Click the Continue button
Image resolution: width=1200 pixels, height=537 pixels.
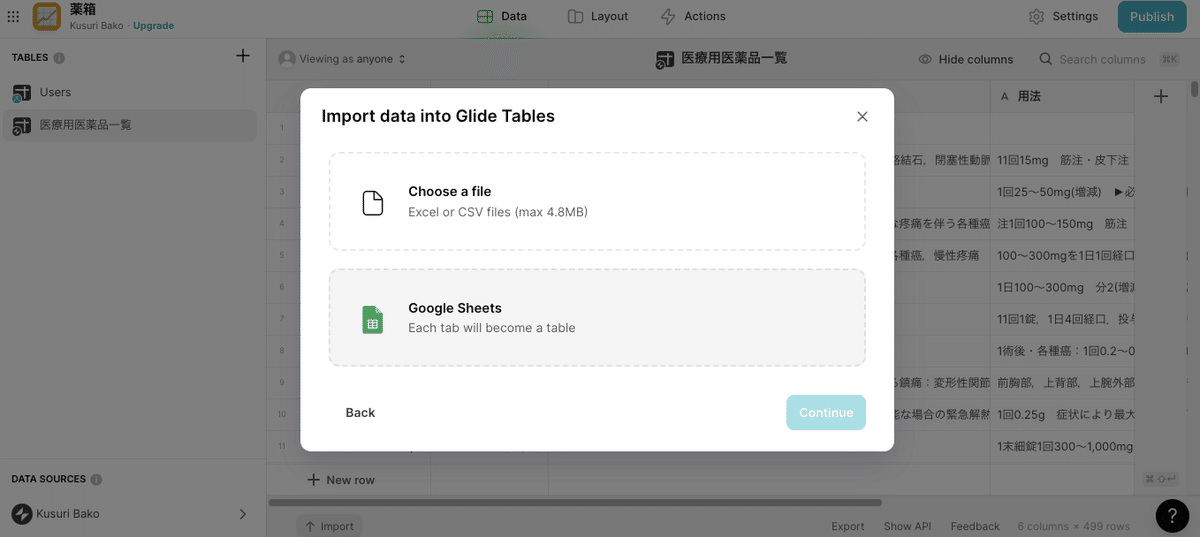click(x=826, y=412)
